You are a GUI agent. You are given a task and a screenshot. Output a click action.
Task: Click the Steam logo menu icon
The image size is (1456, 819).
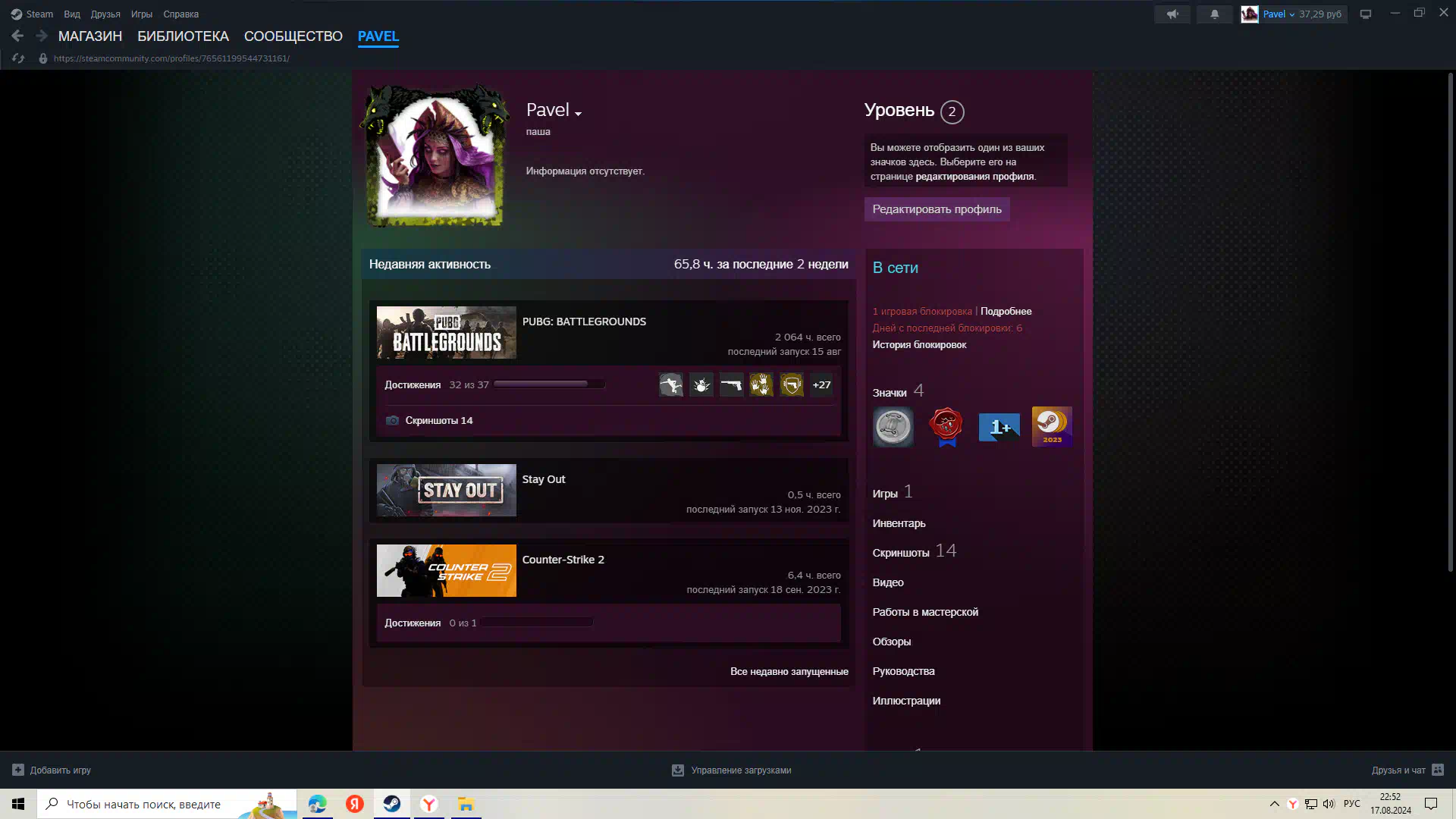click(16, 14)
